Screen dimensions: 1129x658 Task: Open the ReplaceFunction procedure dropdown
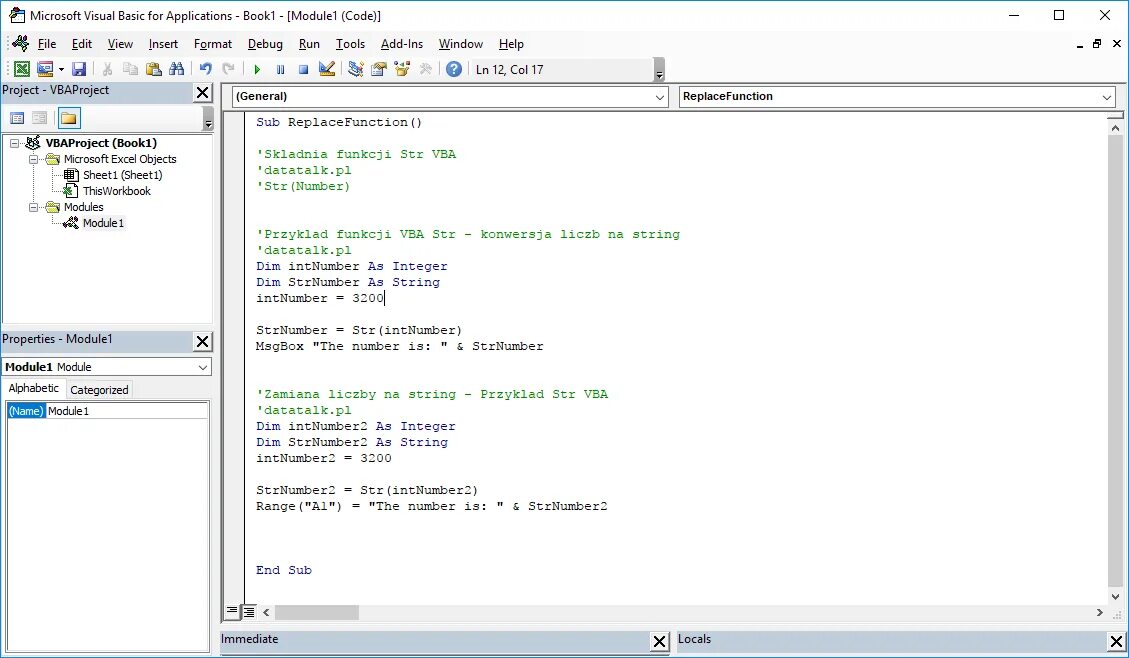click(x=1107, y=96)
